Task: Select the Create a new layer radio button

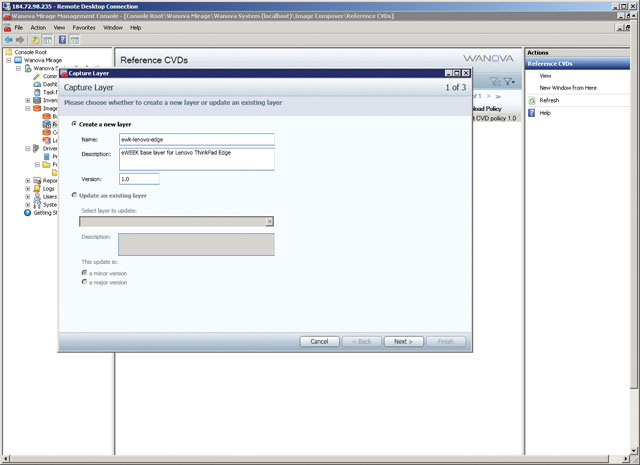Action: (74, 124)
